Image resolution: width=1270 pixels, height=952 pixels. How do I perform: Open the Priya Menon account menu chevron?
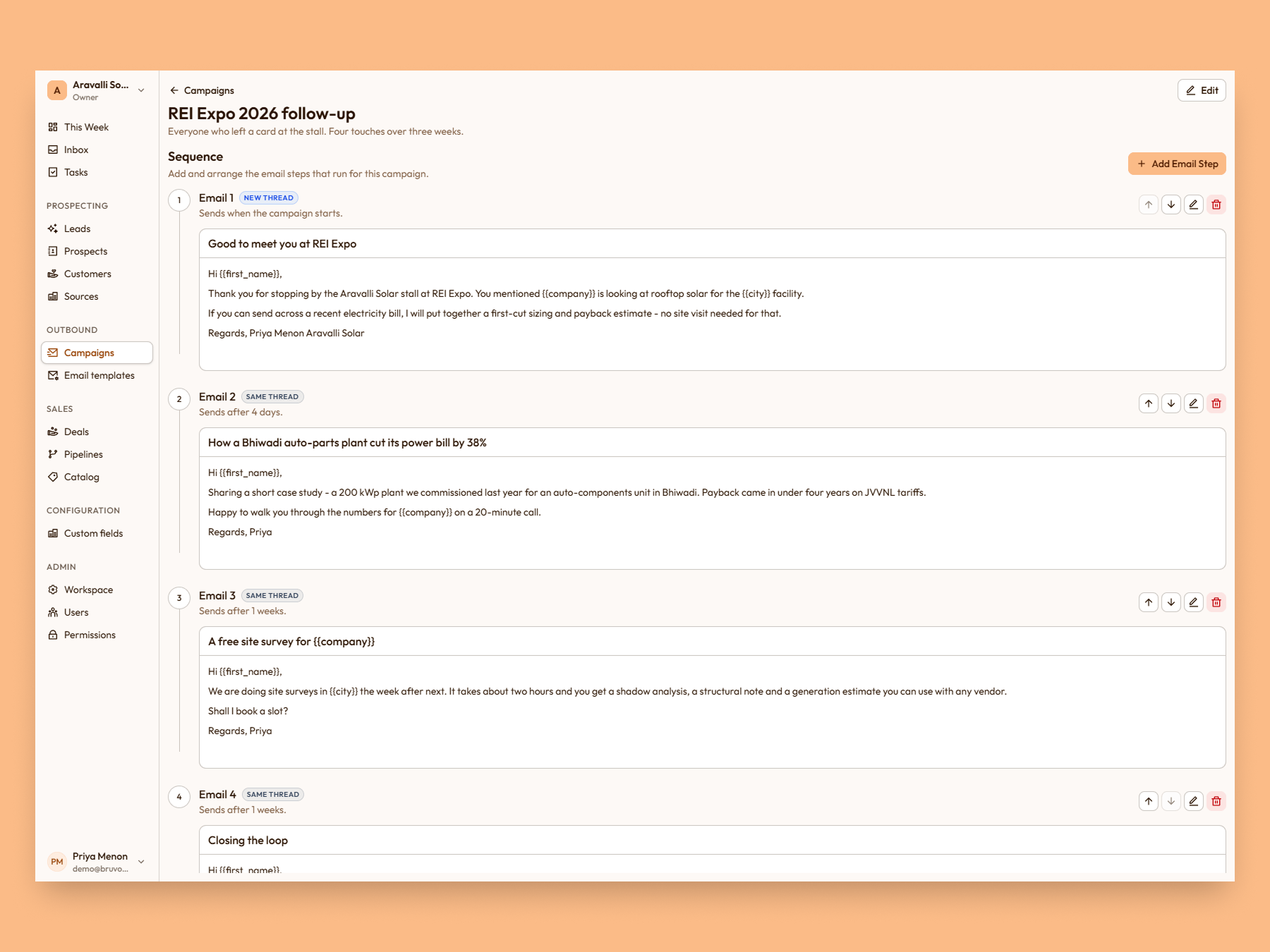(x=141, y=862)
